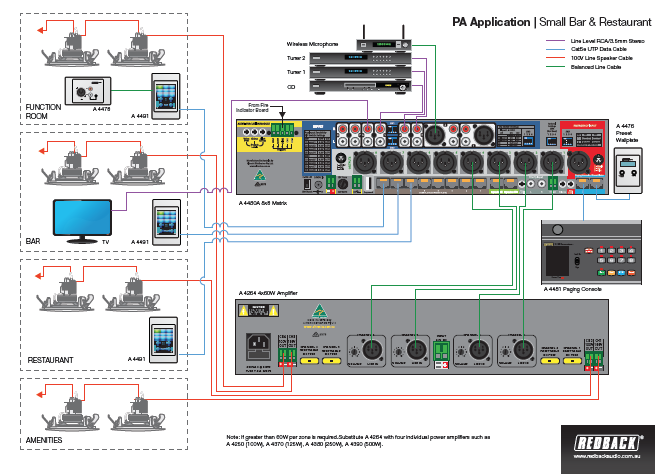The height and width of the screenshot is (474, 672).
Task: Click the first ceiling speaker in Restaurant
Action: [66, 294]
